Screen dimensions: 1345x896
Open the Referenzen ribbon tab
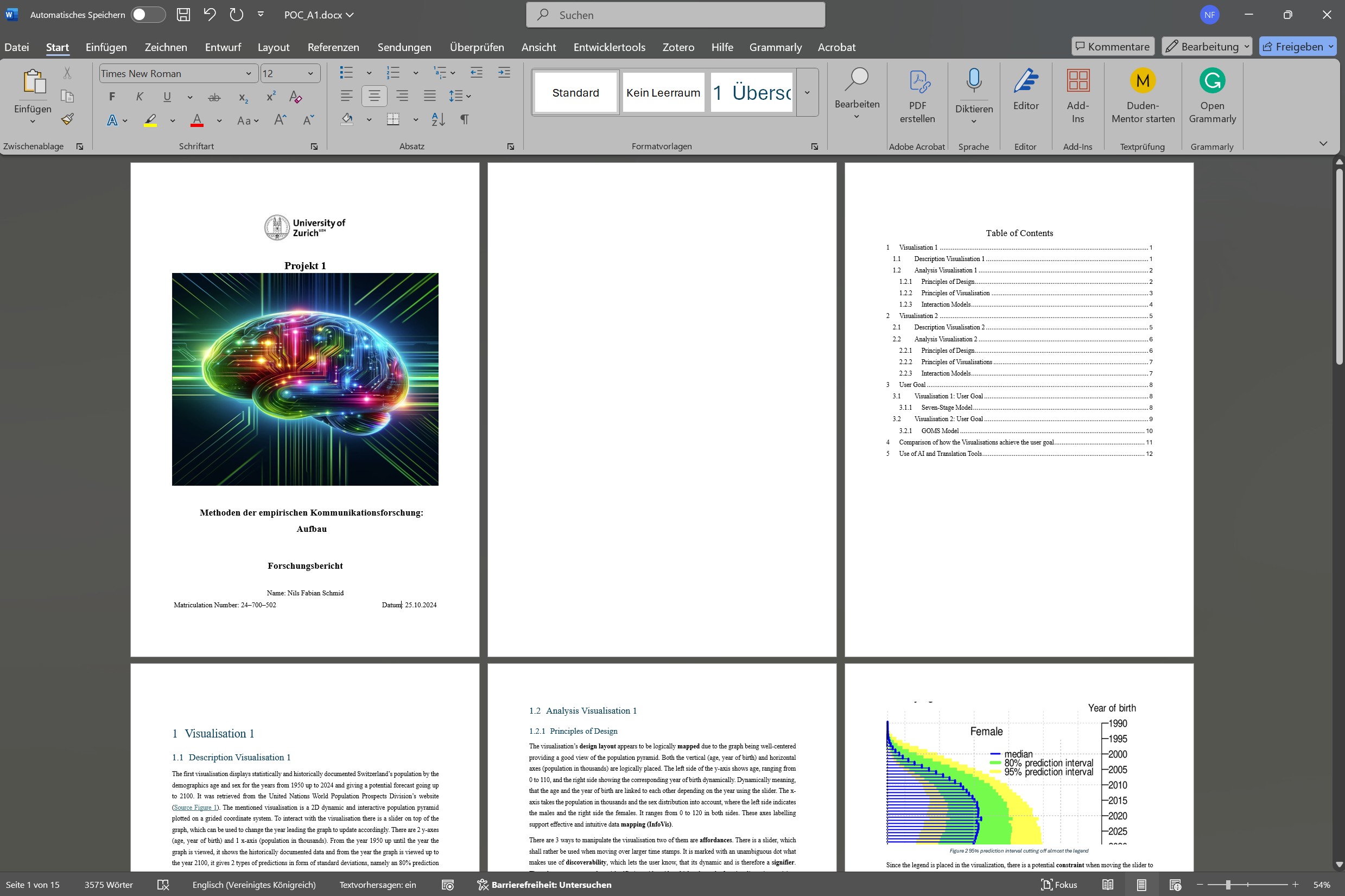pos(333,47)
